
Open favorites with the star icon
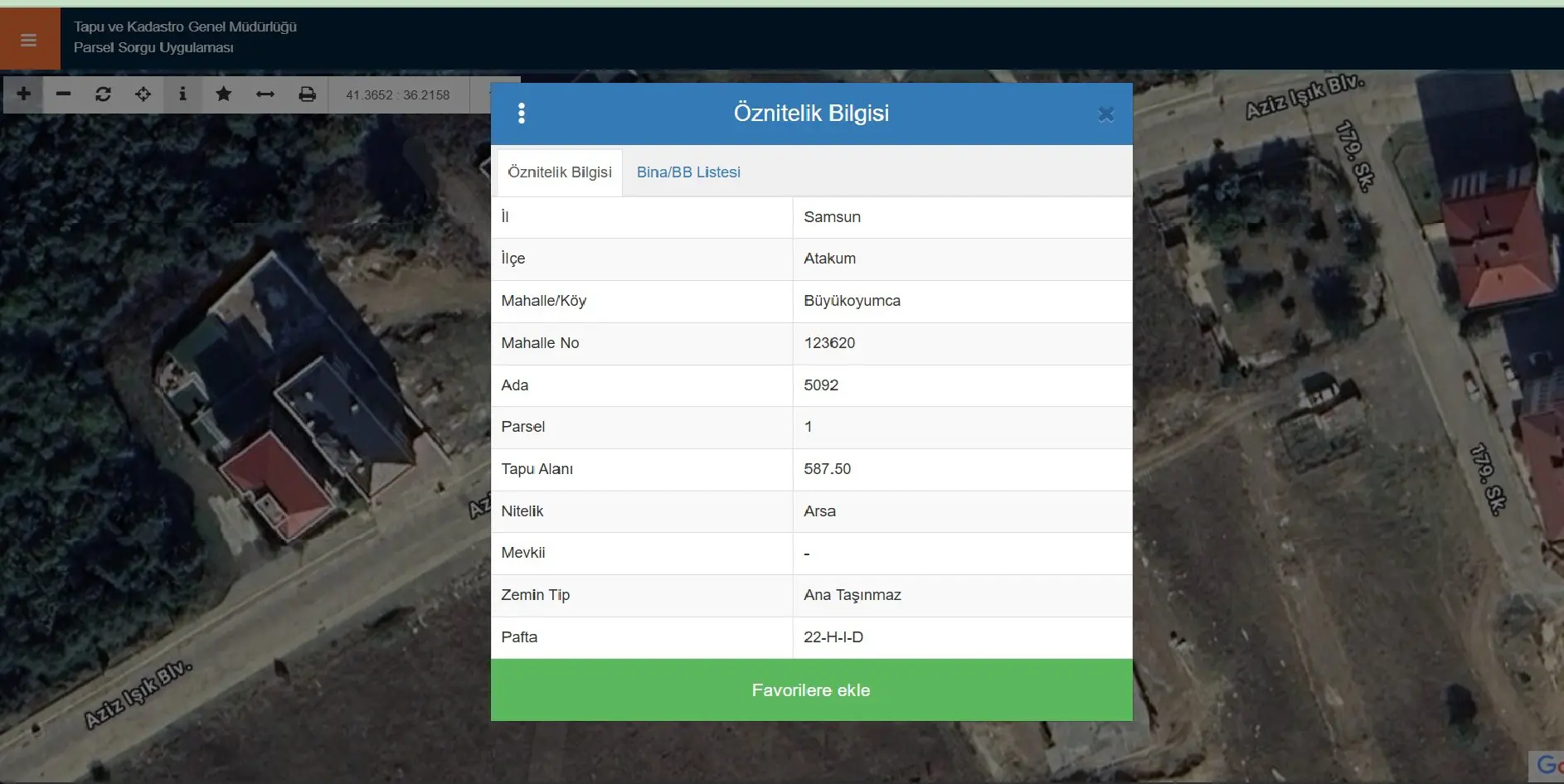223,94
